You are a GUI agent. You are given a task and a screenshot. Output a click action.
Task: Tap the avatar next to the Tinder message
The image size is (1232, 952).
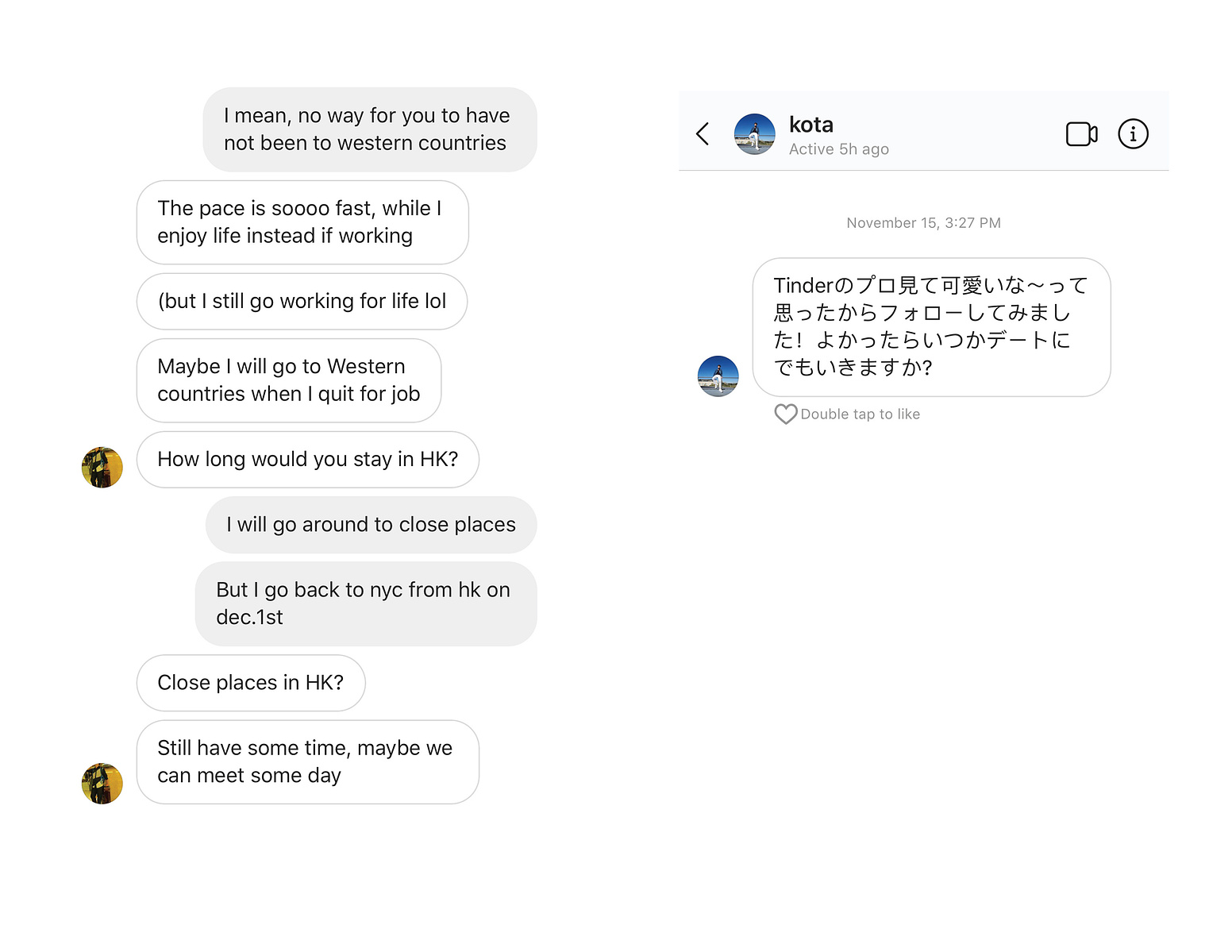(718, 376)
